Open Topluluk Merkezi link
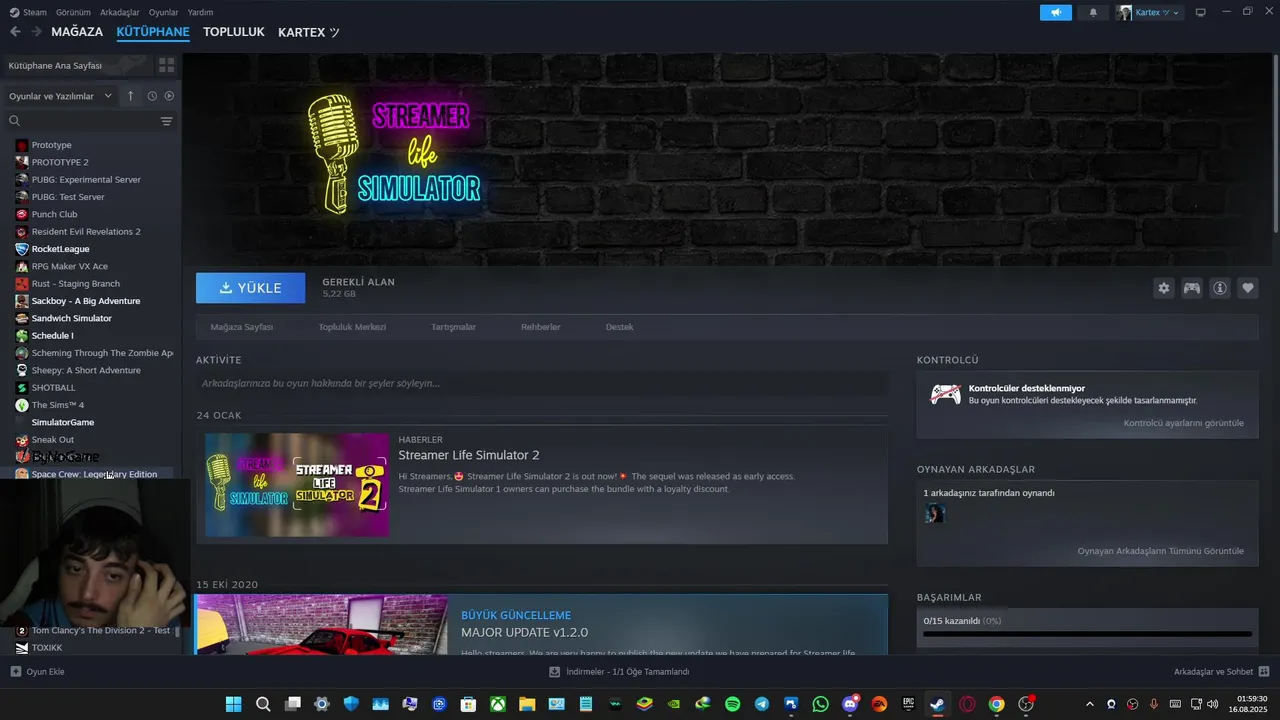Screen dimensions: 1280x720 coord(352,327)
